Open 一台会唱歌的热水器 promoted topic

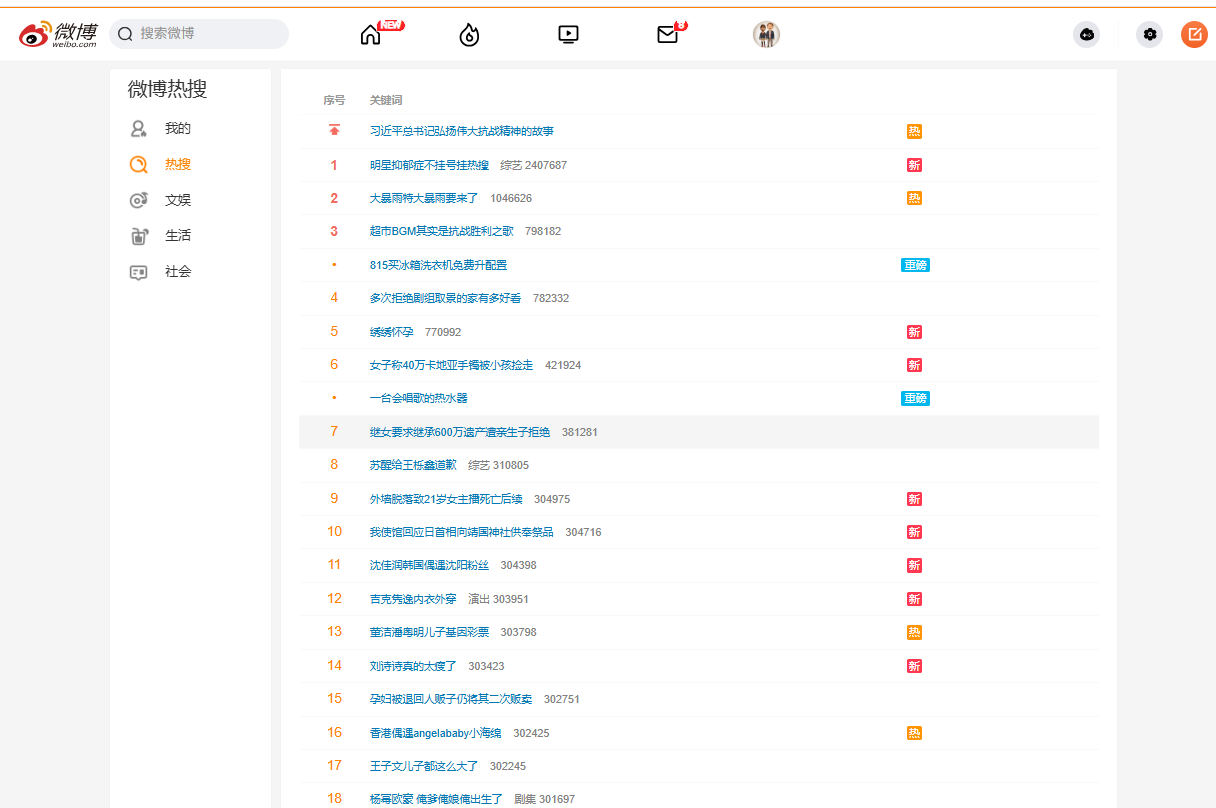418,398
